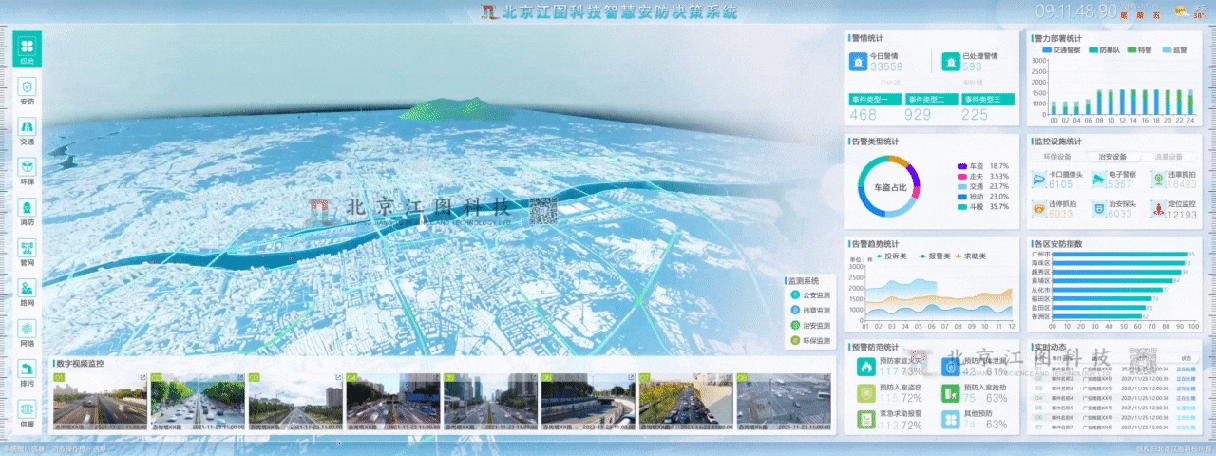Image resolution: width=1216 pixels, height=456 pixels.
Task: Toggle 特警 series in the legend
Action: point(1139,48)
